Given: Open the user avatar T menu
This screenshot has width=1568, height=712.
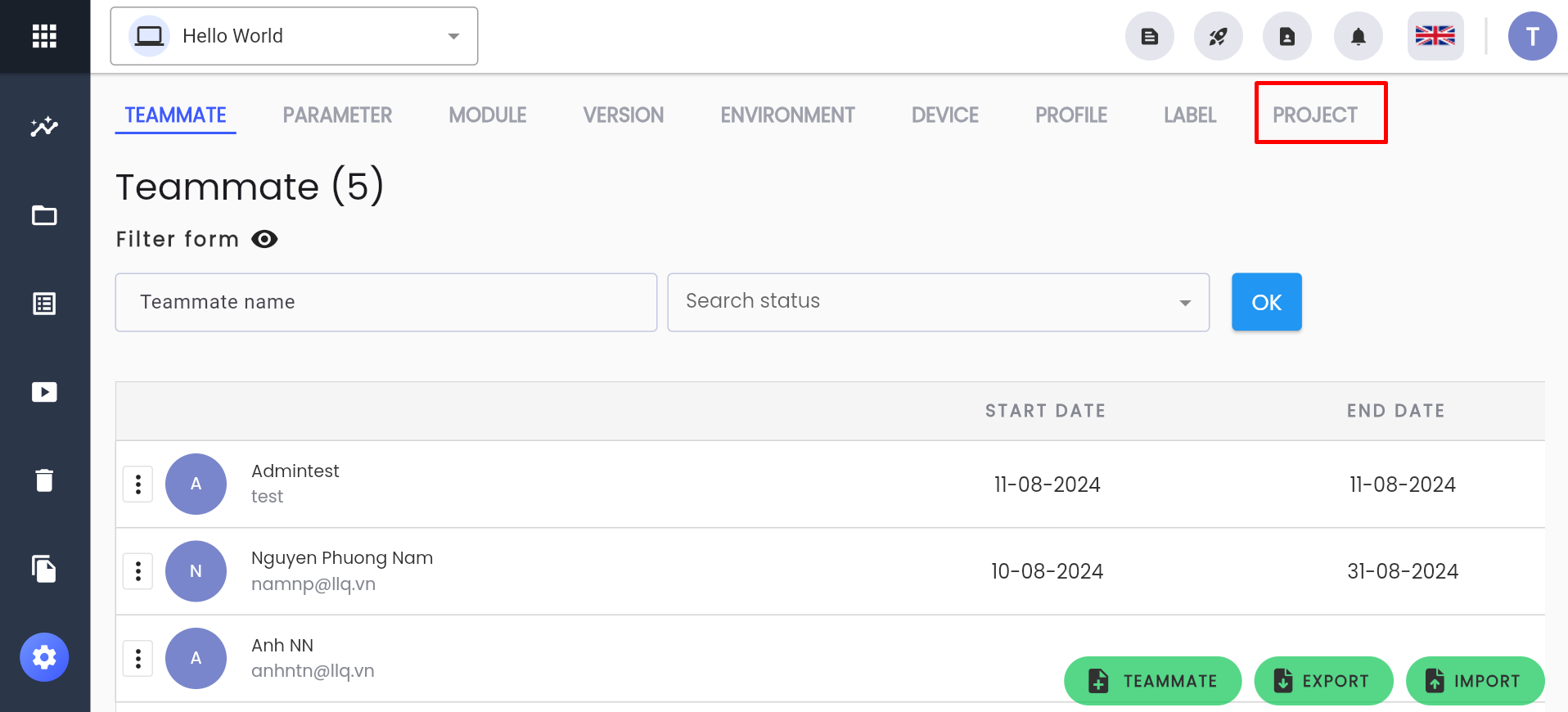Looking at the screenshot, I should (1533, 36).
